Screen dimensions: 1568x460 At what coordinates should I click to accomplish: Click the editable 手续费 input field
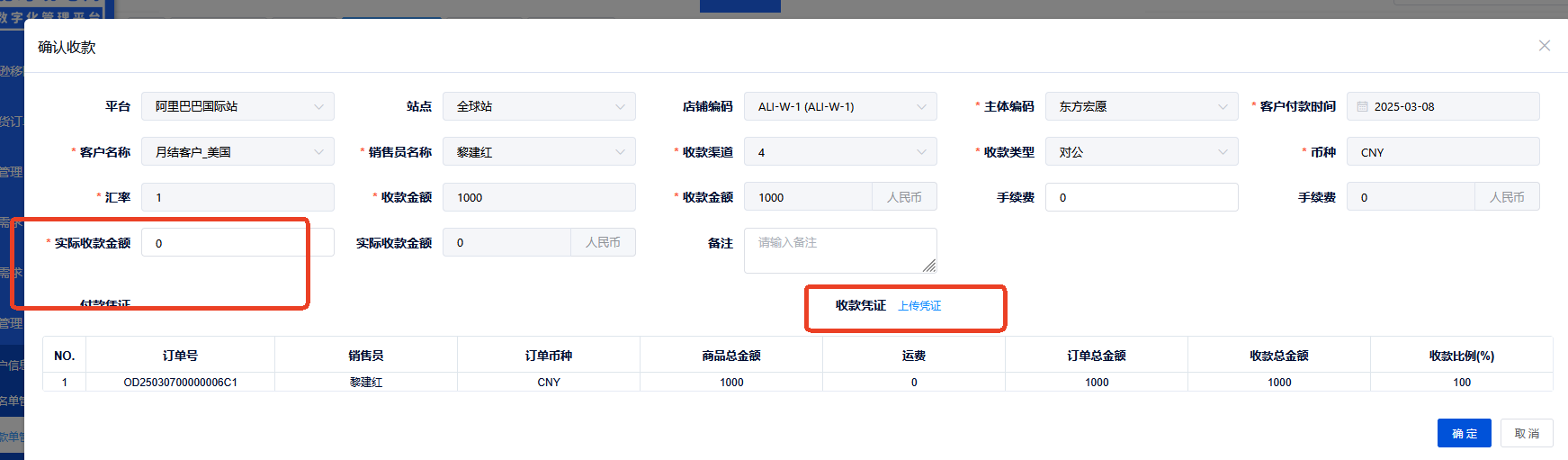(1142, 197)
